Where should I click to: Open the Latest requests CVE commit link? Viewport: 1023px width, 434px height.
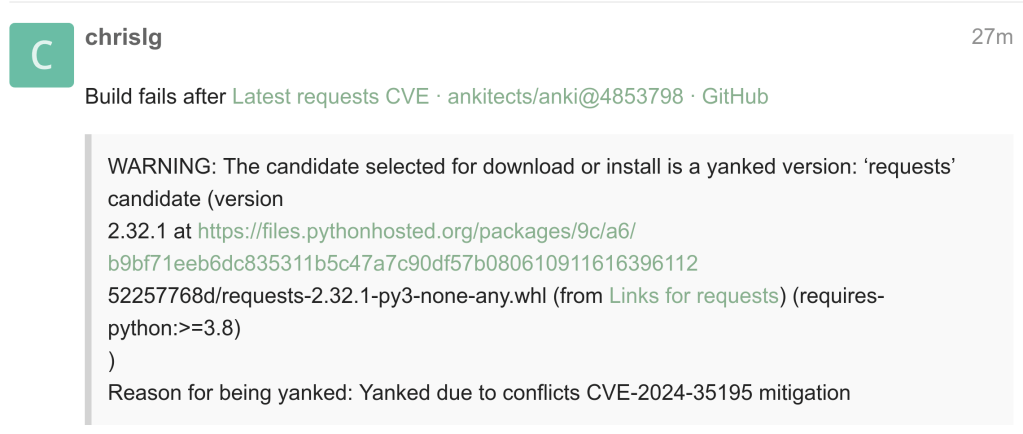[330, 97]
